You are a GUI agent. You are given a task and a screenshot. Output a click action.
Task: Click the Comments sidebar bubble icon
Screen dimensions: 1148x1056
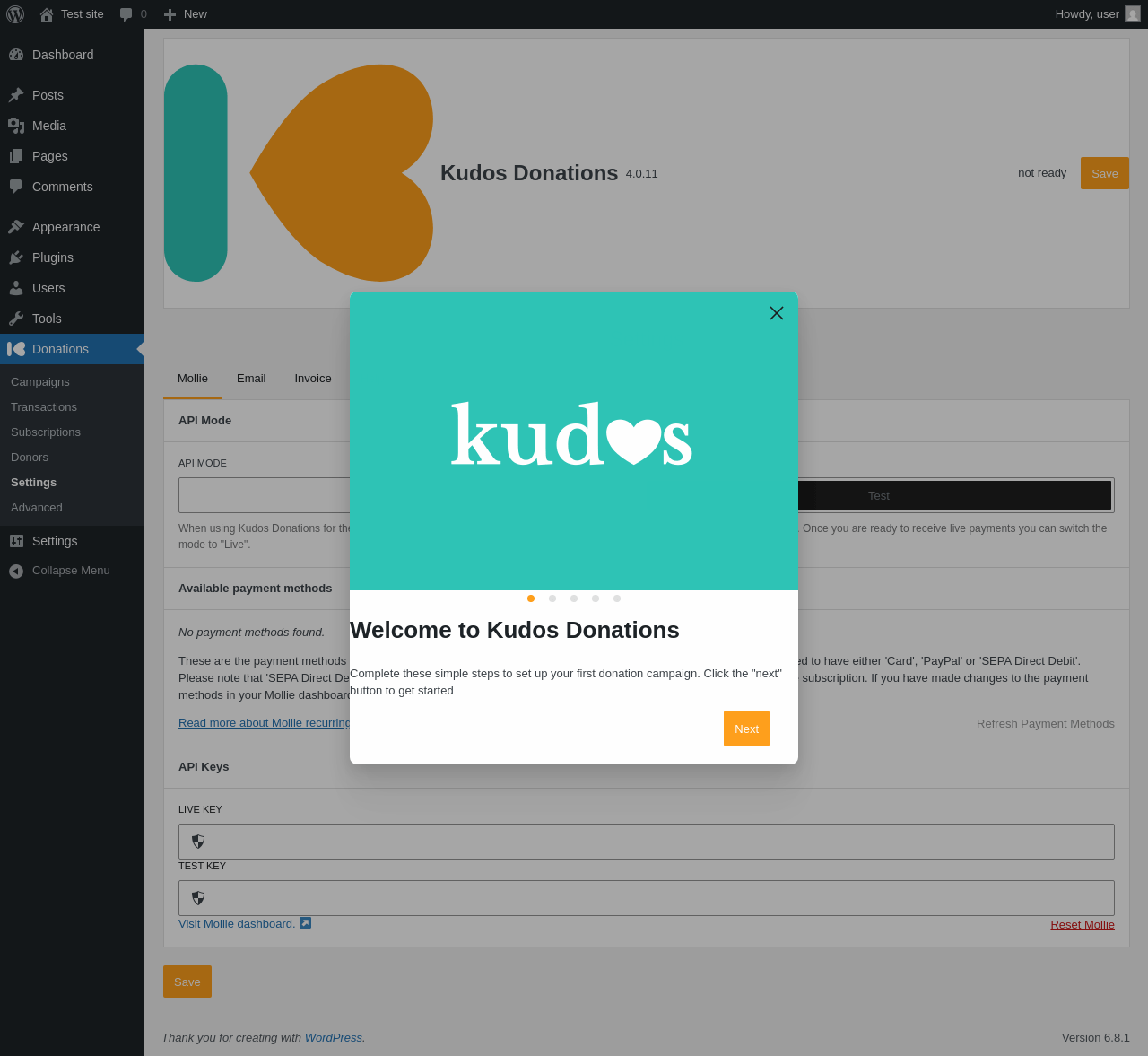[x=16, y=187]
